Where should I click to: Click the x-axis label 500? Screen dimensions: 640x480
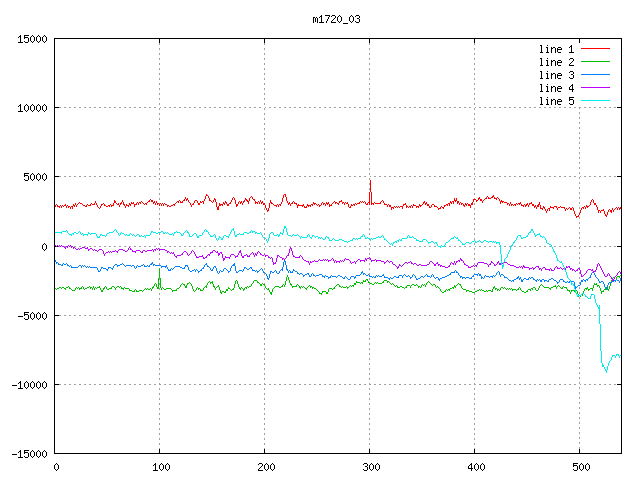pyautogui.click(x=579, y=467)
